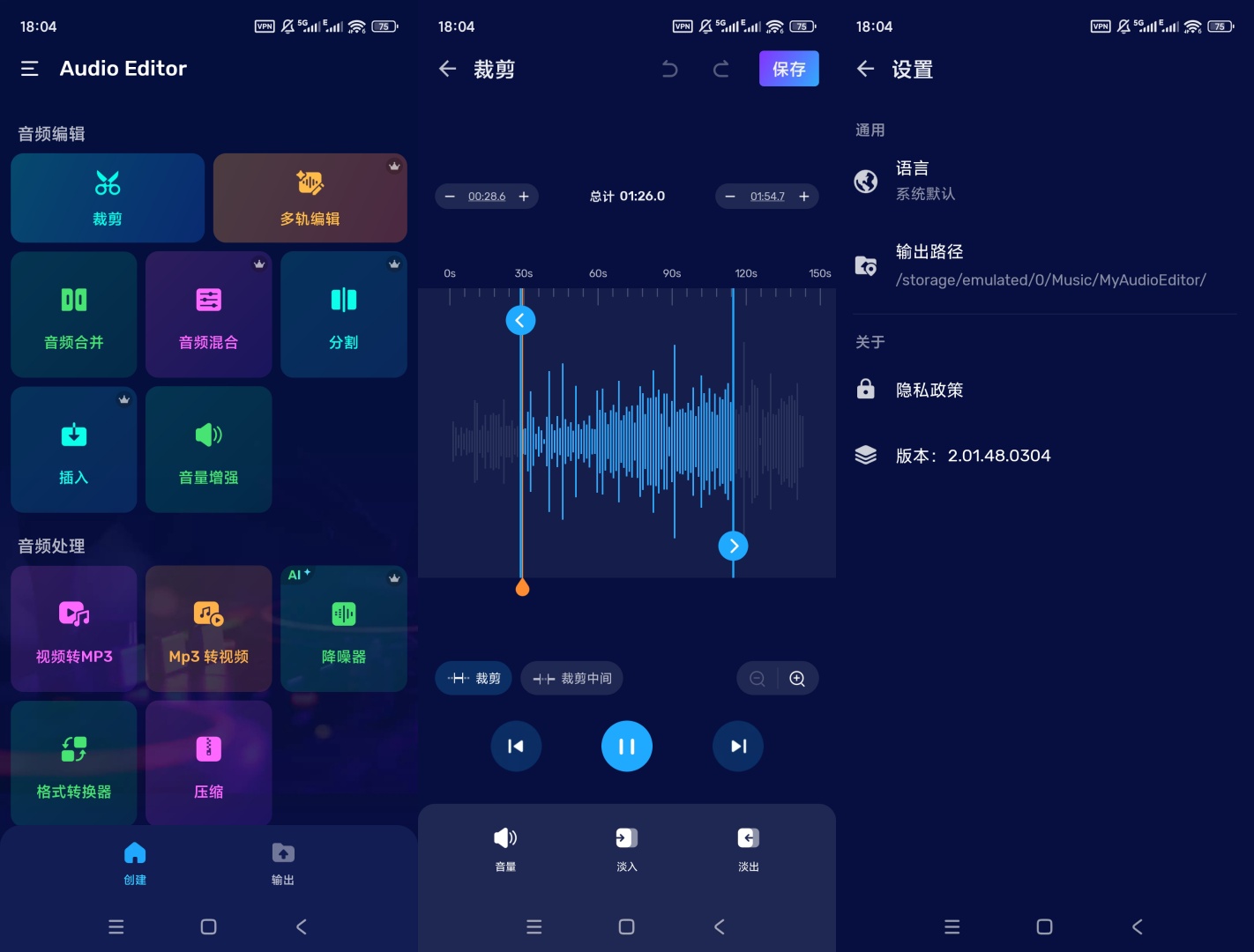Open the AI 降噪器 noise reducer
This screenshot has height=952, width=1254.
tap(343, 628)
